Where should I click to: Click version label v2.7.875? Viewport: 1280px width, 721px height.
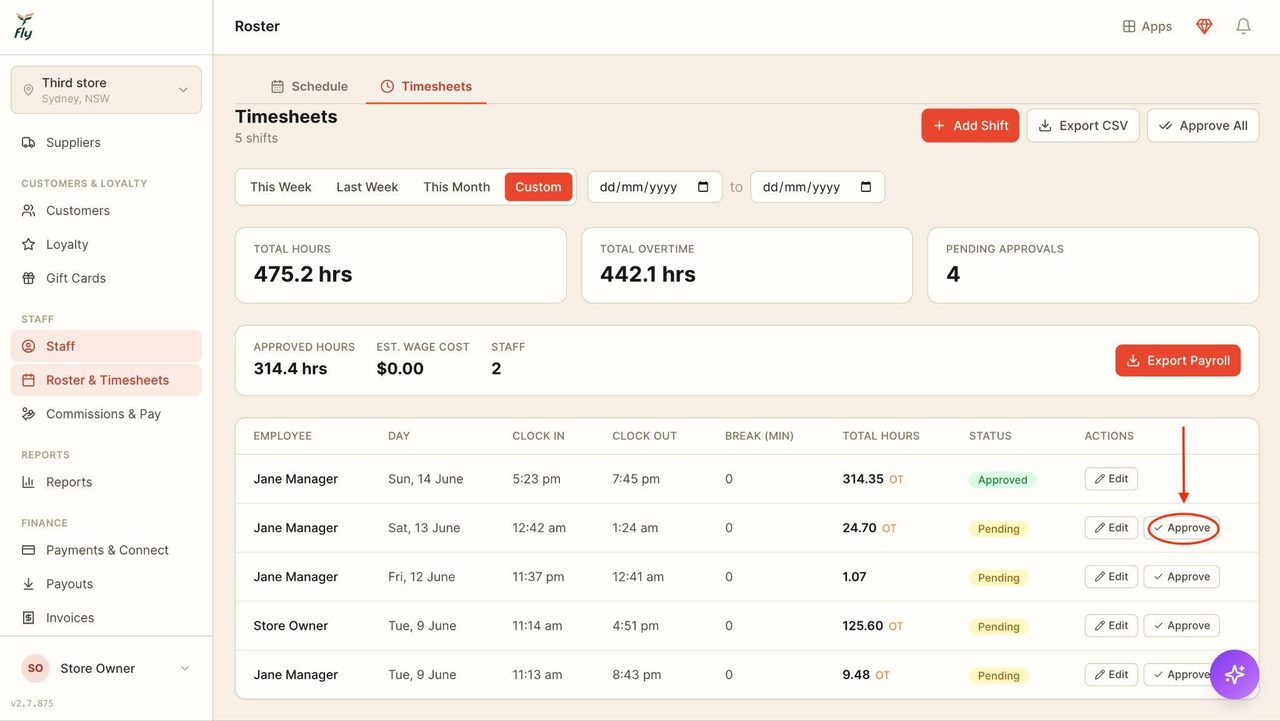click(x=32, y=704)
